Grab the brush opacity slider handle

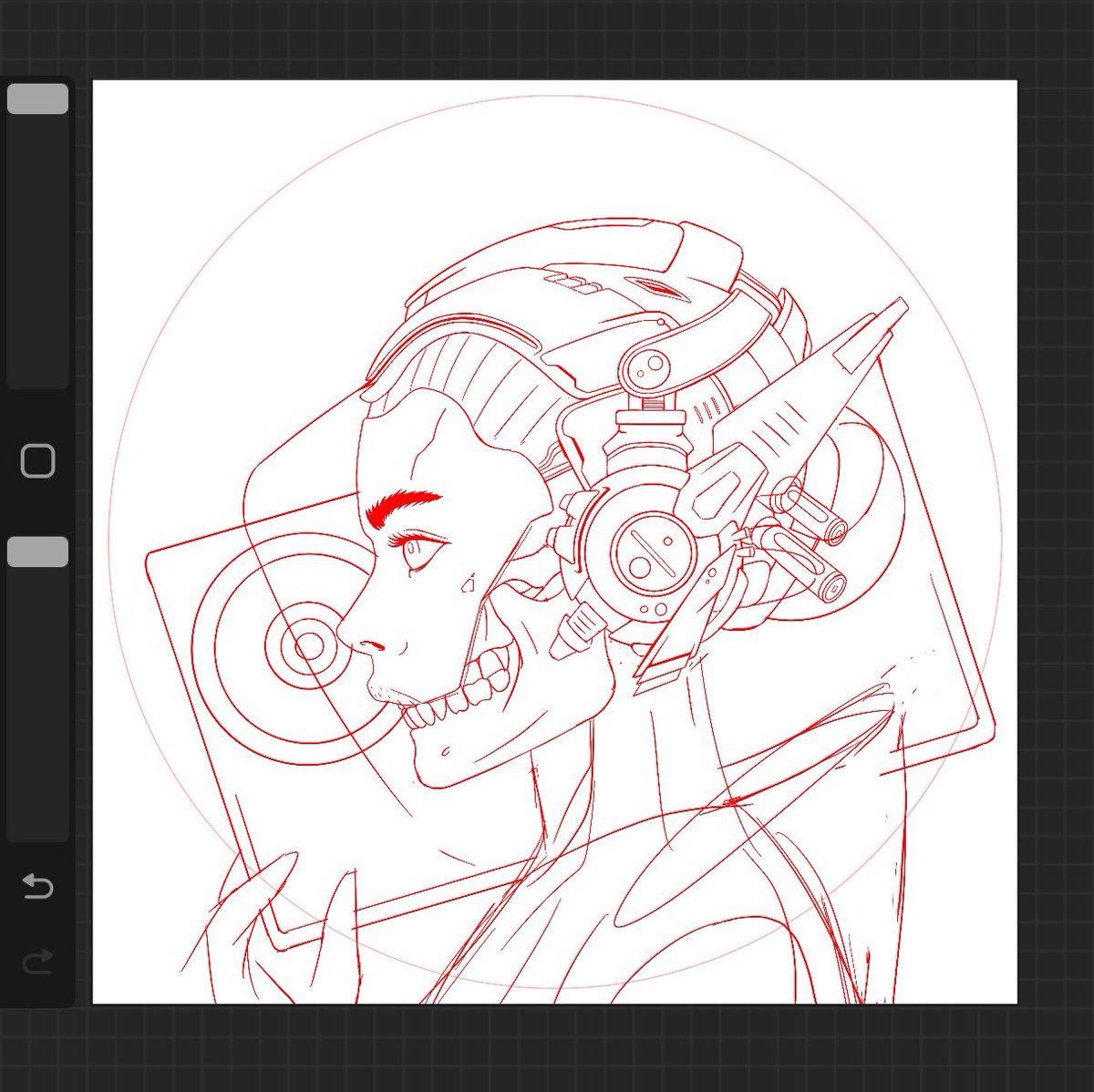[x=37, y=552]
